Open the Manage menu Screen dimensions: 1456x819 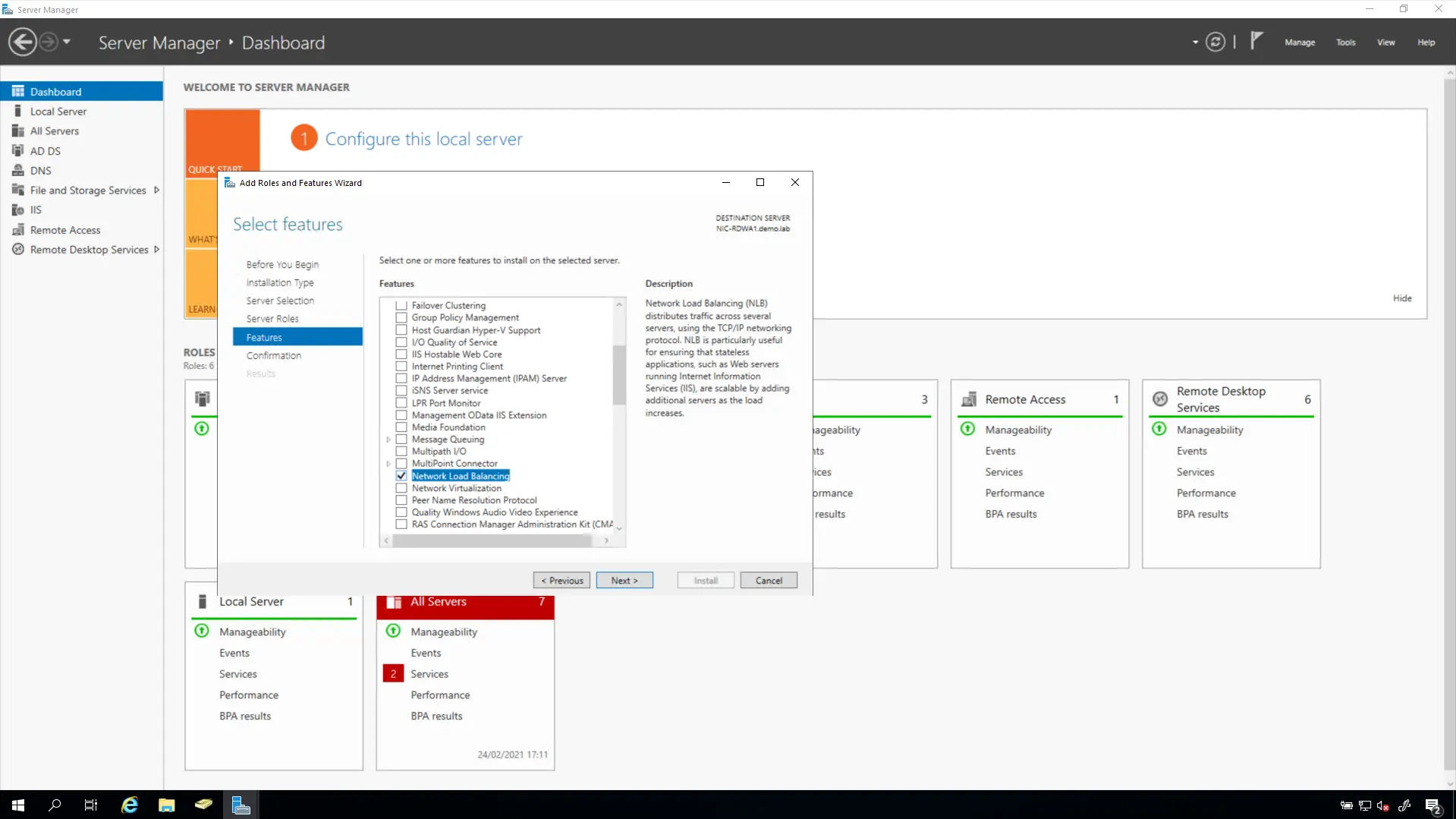1300,43
